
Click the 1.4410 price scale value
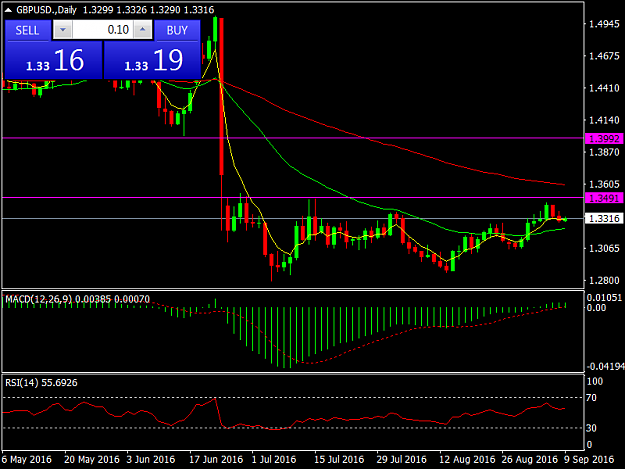click(604, 88)
